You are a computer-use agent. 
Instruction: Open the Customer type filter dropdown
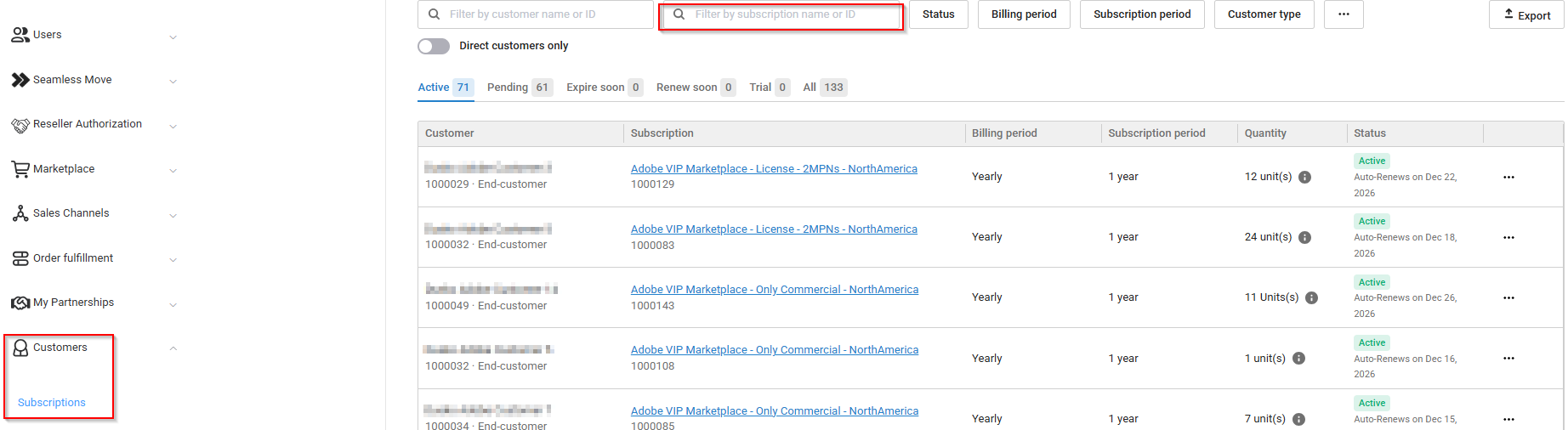click(1264, 14)
